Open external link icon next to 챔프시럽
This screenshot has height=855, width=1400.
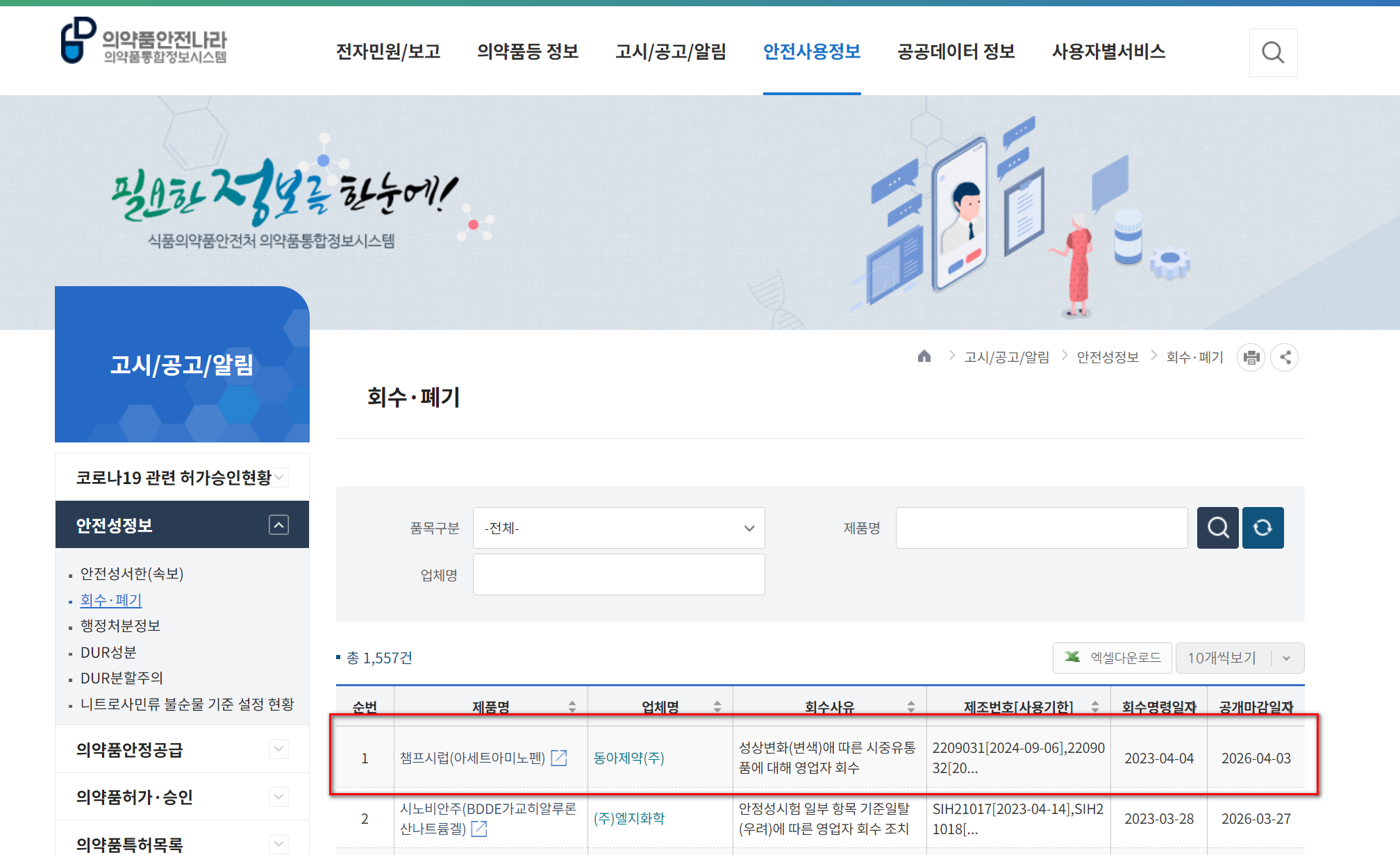tap(559, 758)
